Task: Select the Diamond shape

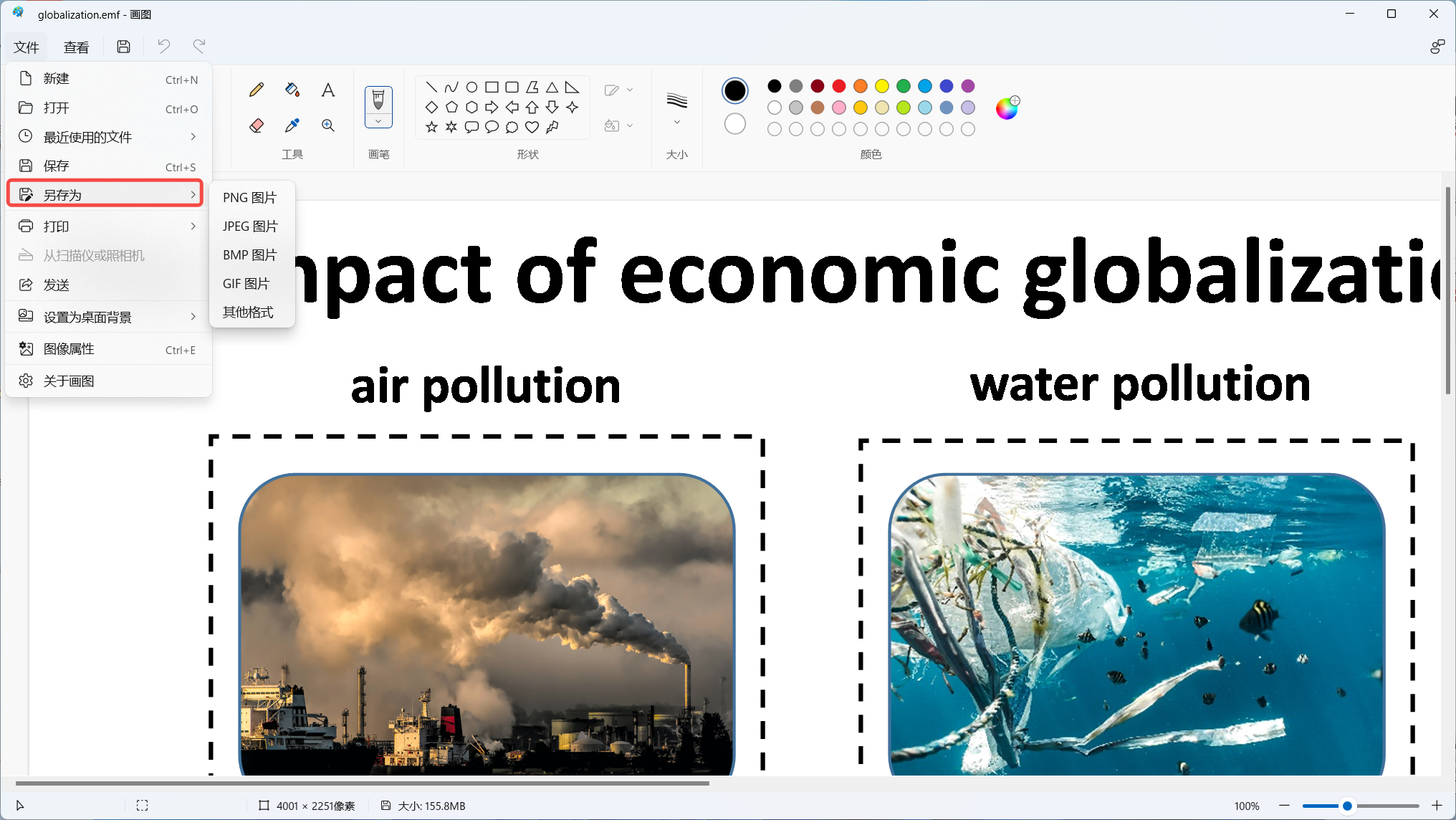Action: (x=431, y=107)
